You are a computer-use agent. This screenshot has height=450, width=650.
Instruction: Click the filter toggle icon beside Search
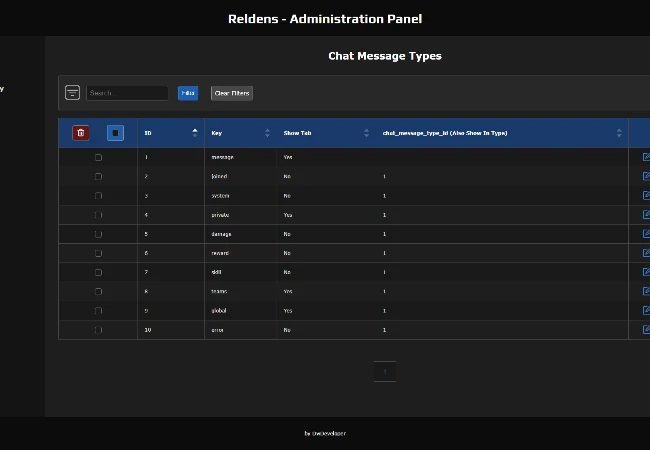click(73, 93)
